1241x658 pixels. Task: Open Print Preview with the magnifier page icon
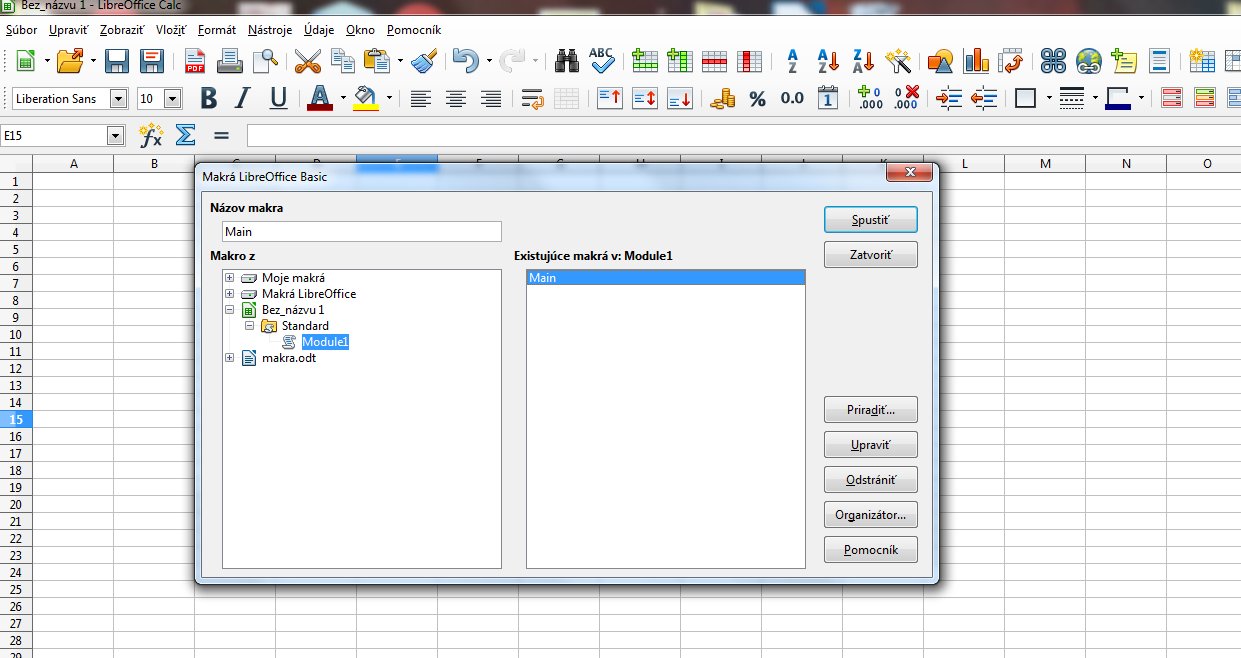click(264, 61)
